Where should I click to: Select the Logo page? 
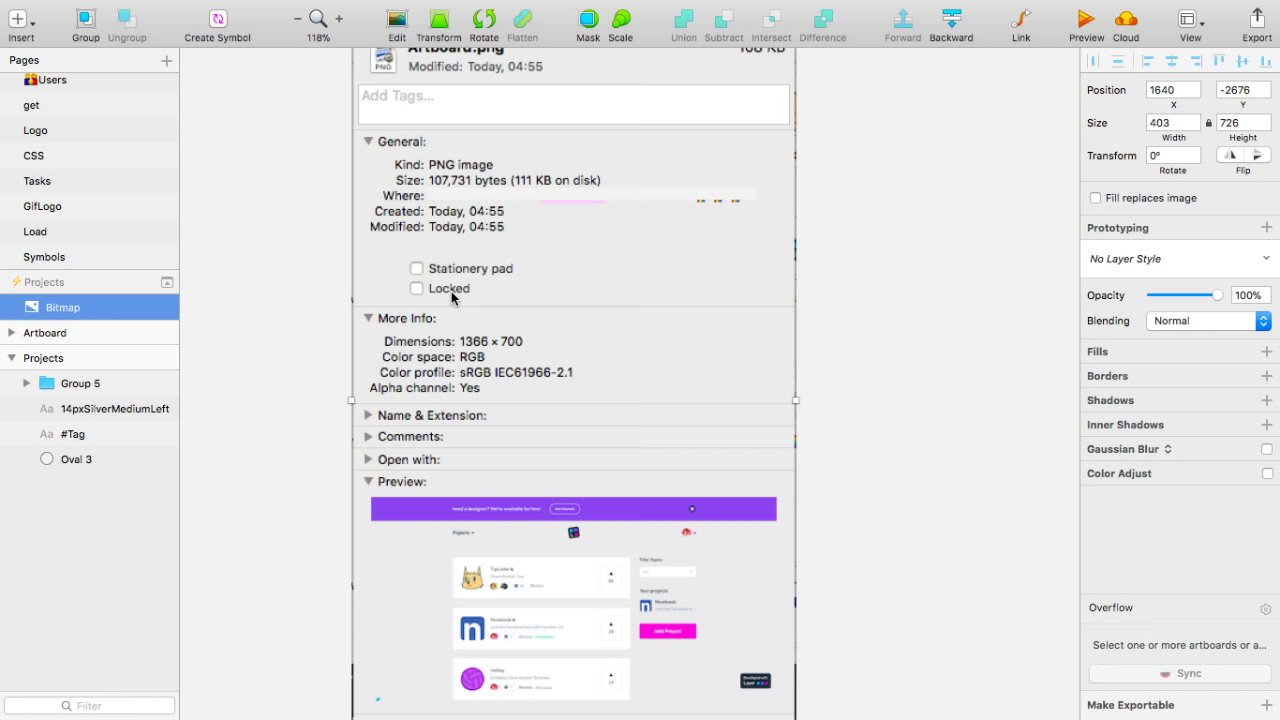(x=35, y=130)
